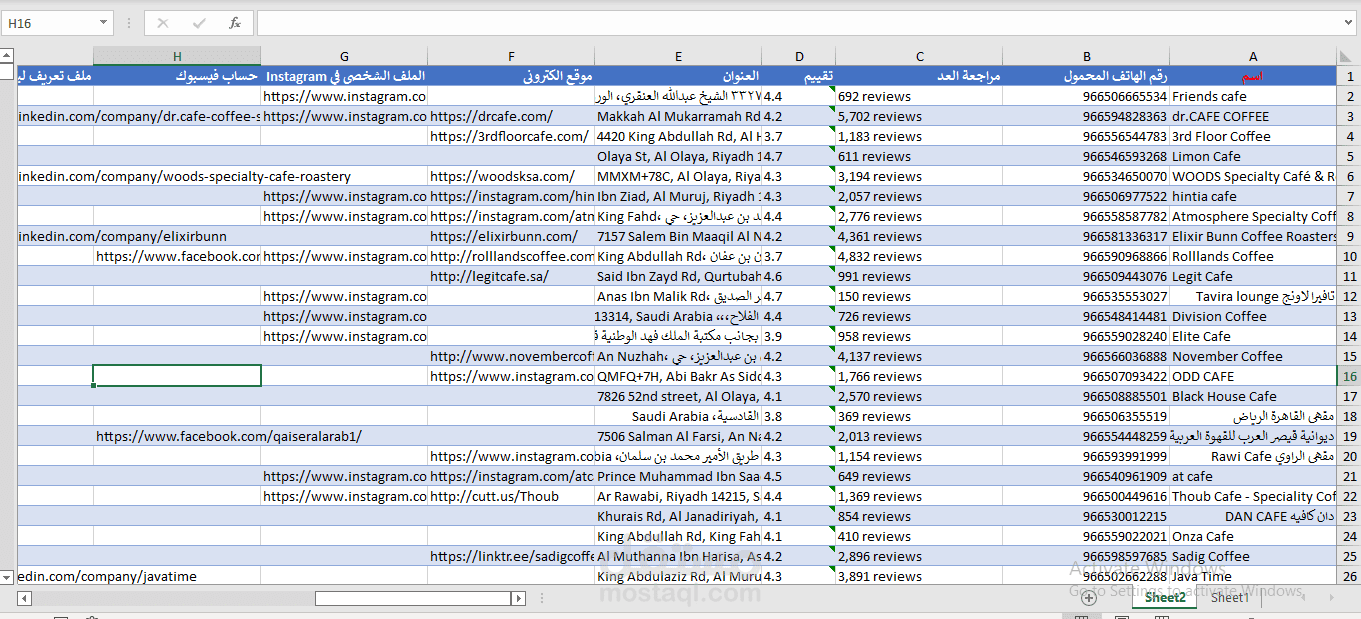Select column E header

pos(678,57)
